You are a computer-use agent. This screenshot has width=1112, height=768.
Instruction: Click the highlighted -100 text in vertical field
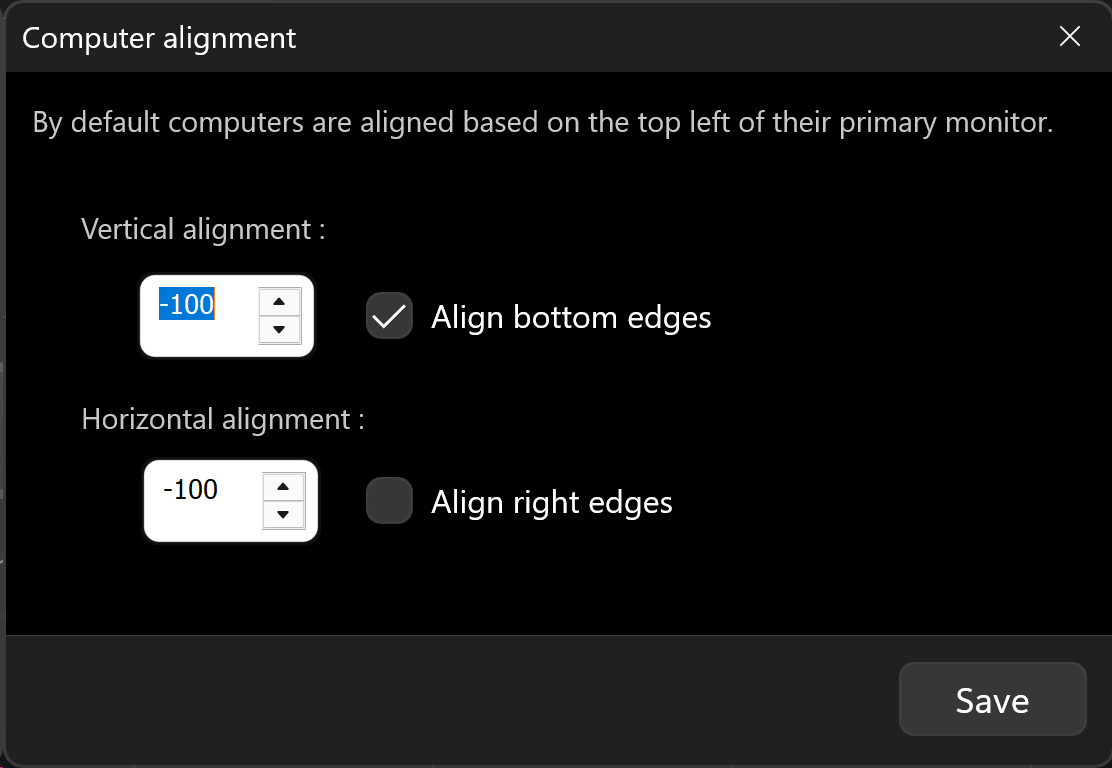pos(187,304)
